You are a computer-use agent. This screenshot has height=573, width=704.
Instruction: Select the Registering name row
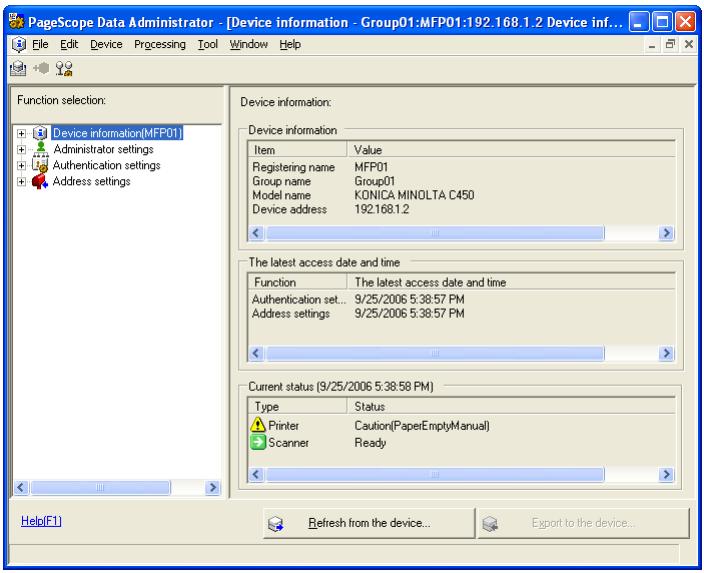(x=462, y=167)
